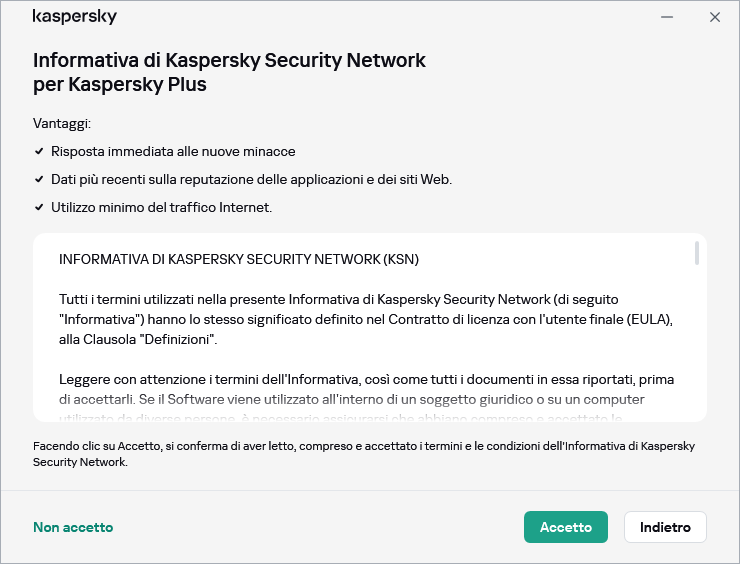Click the paragraph starting with Tutti i termini

pyautogui.click(x=366, y=319)
